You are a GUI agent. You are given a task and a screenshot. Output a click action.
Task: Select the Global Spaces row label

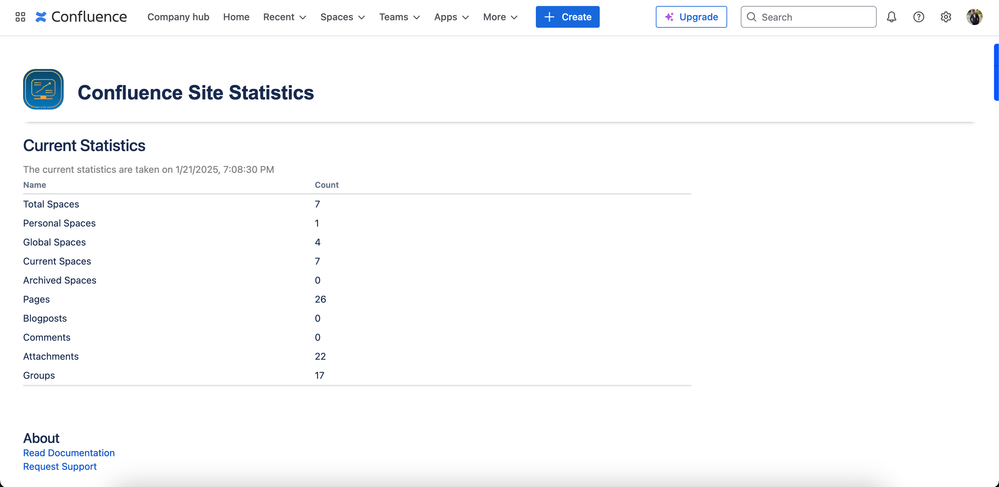point(54,242)
